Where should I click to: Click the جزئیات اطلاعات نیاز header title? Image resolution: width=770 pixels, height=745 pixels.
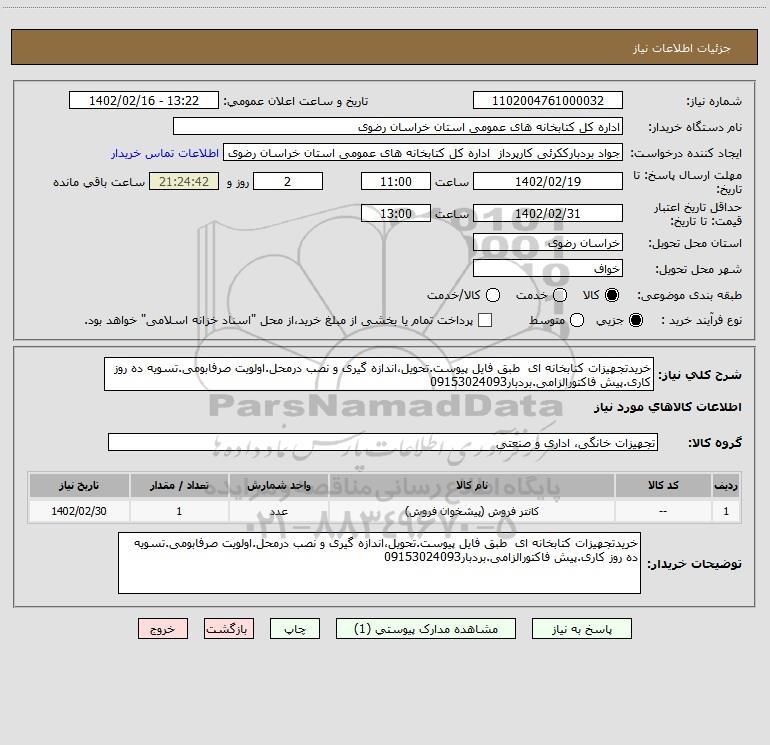click(682, 48)
